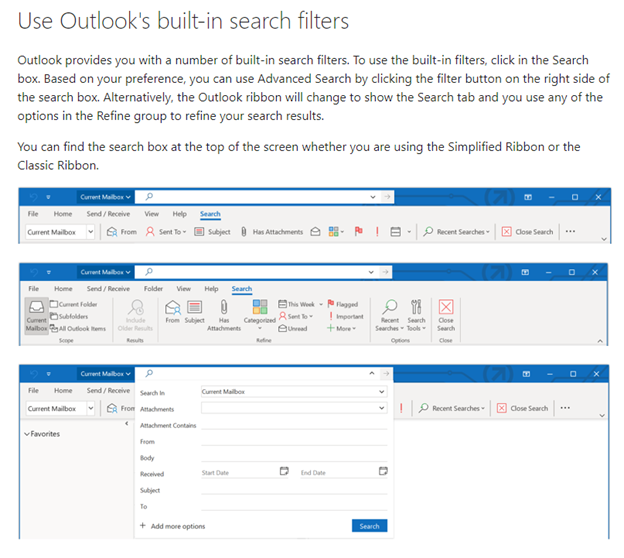Open the File tab in Simplified Ribbon image
Viewport: 624px width, 558px height.
33,214
